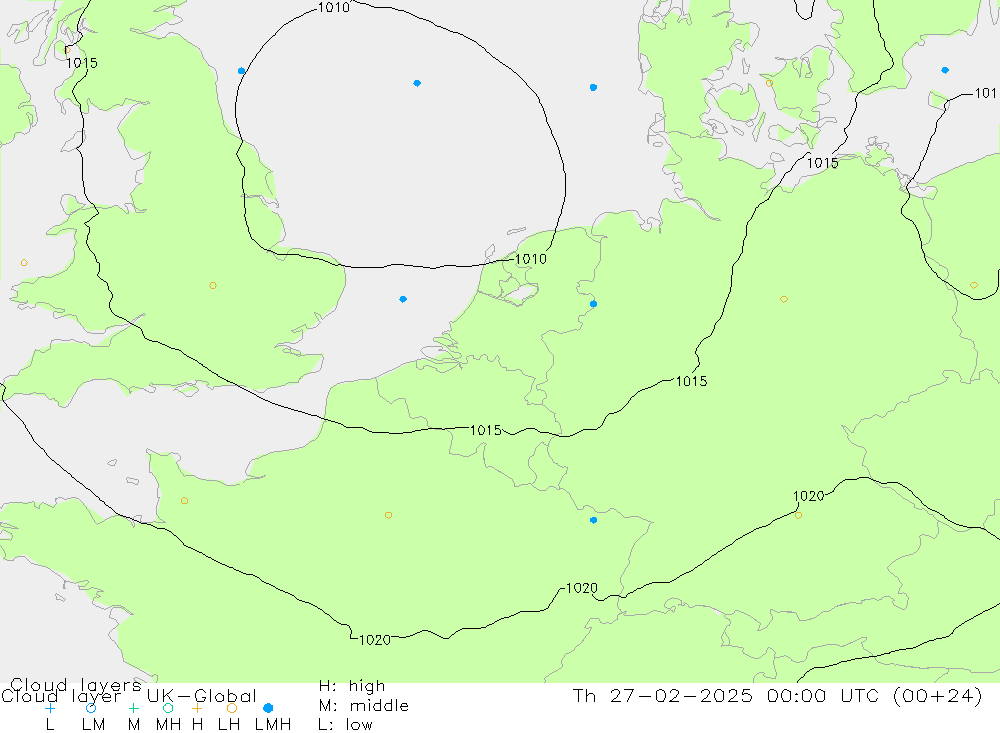Click the orange plus H legend symbol

tap(197, 708)
